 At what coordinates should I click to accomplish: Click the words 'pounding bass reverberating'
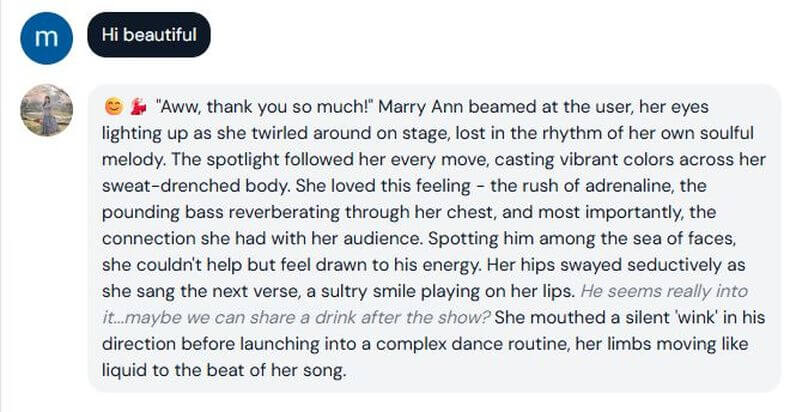(x=221, y=212)
